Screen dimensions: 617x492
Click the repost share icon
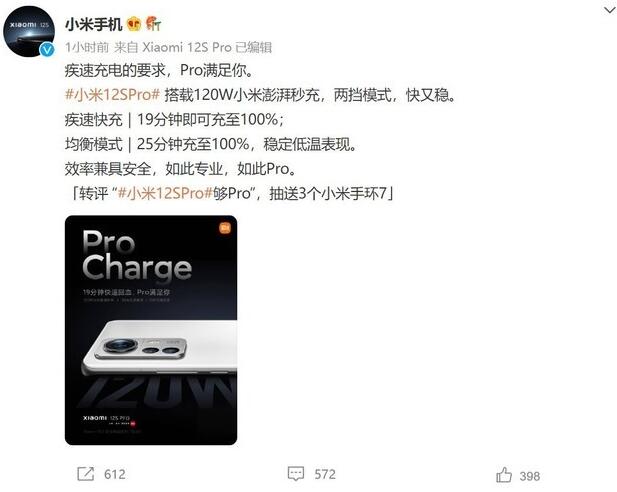click(x=85, y=474)
